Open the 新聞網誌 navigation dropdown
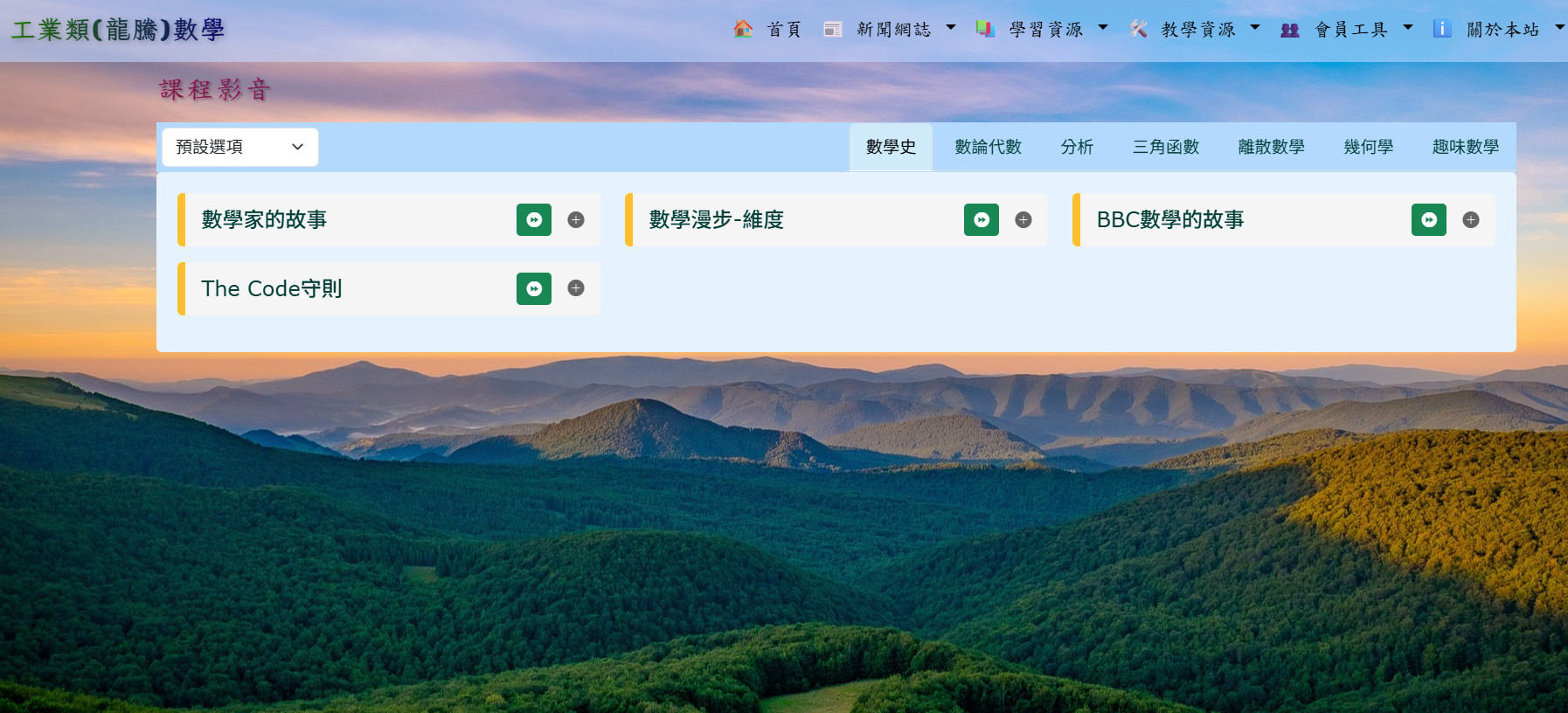The image size is (1568, 713). coord(892,30)
